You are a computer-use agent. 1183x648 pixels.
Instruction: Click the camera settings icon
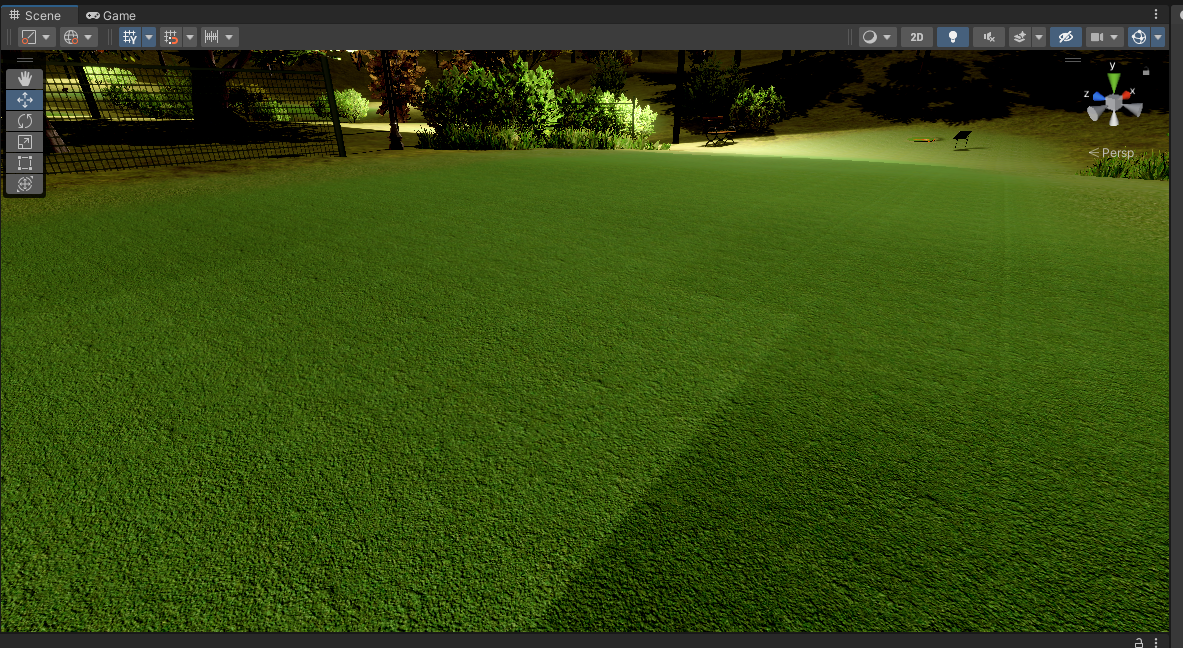pyautogui.click(x=1098, y=36)
